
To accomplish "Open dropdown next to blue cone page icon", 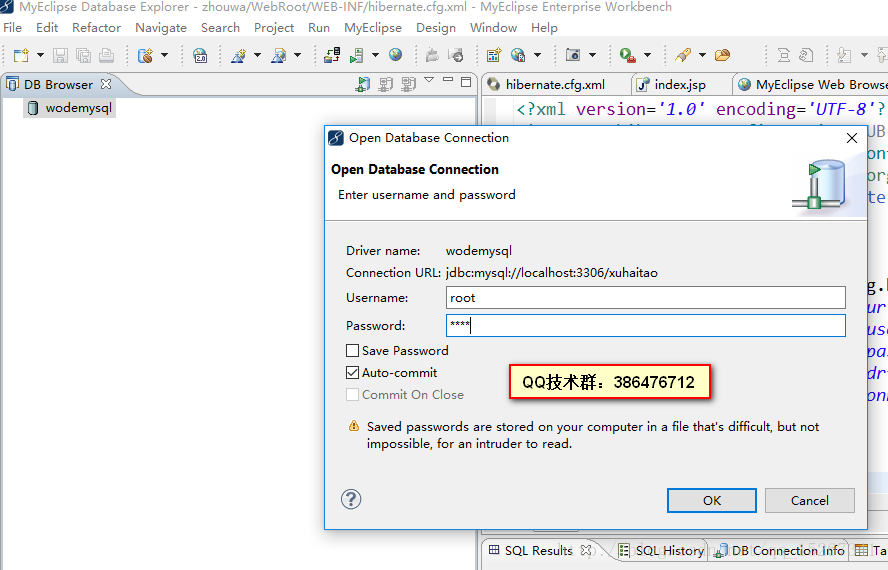I will tap(297, 55).
